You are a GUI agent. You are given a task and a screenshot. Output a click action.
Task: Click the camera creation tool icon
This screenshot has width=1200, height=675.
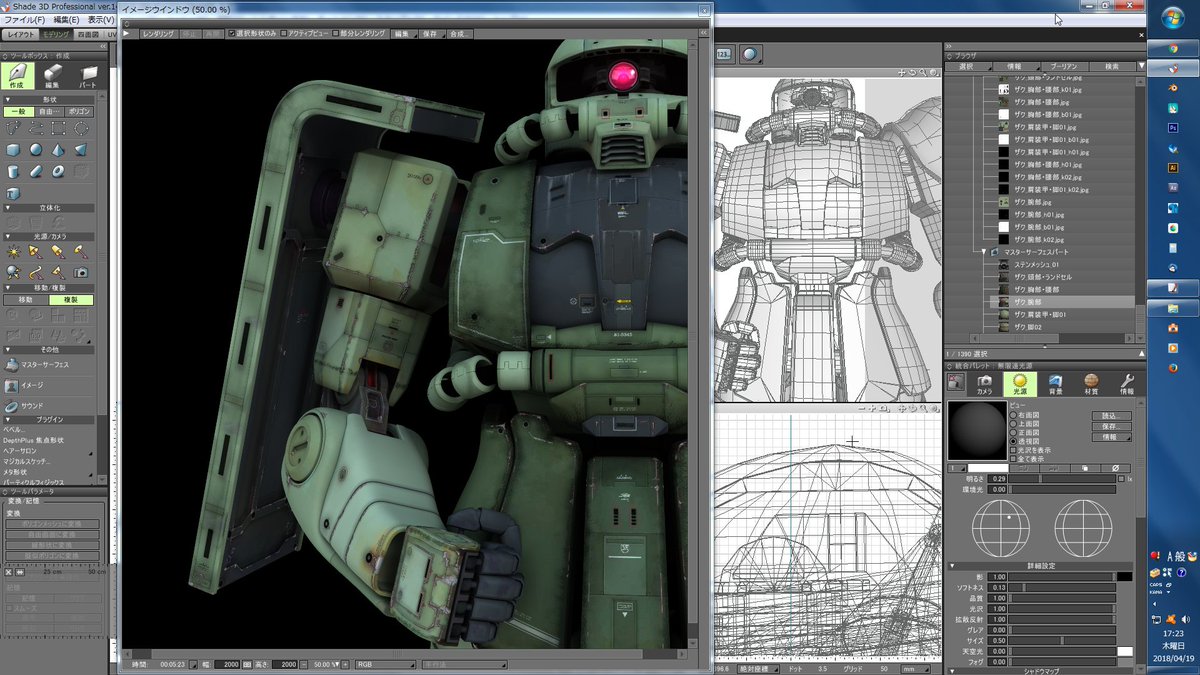tap(81, 271)
